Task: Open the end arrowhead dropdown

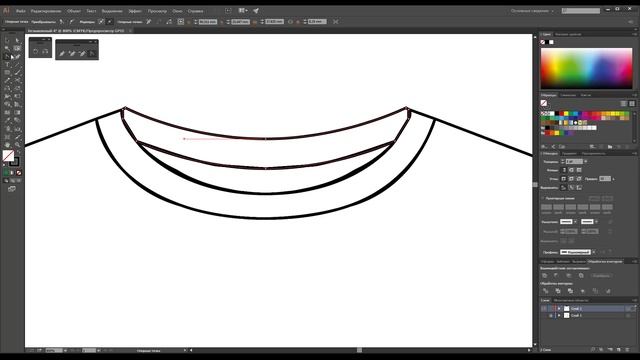Action: click(x=596, y=222)
